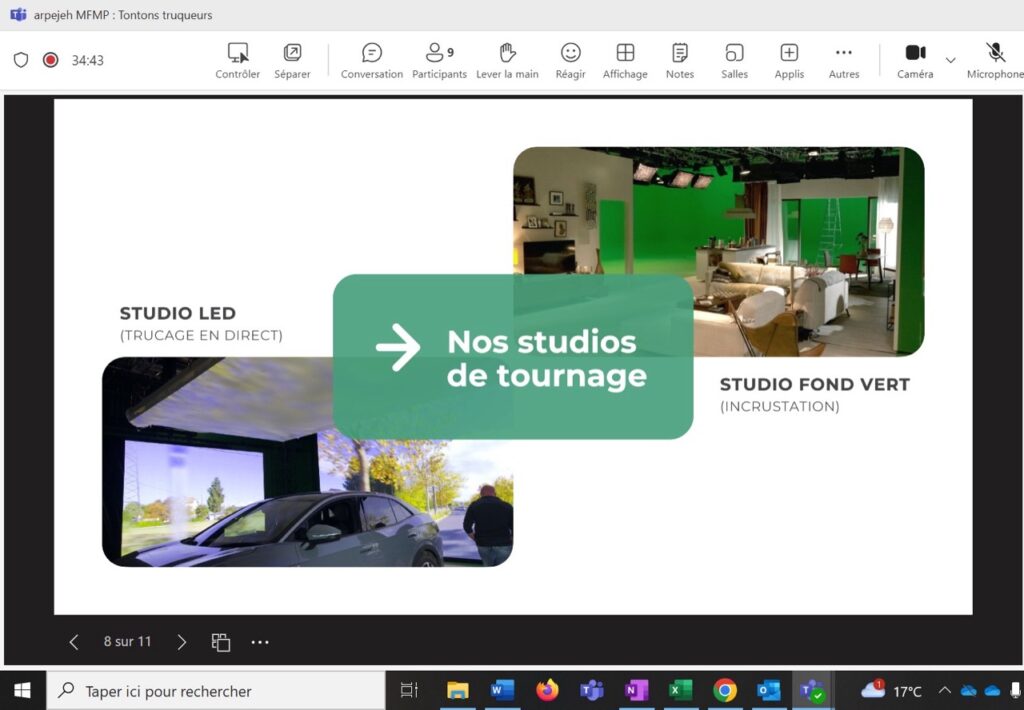Show the Participants list
Screen dimensions: 1024x710
pyautogui.click(x=439, y=60)
